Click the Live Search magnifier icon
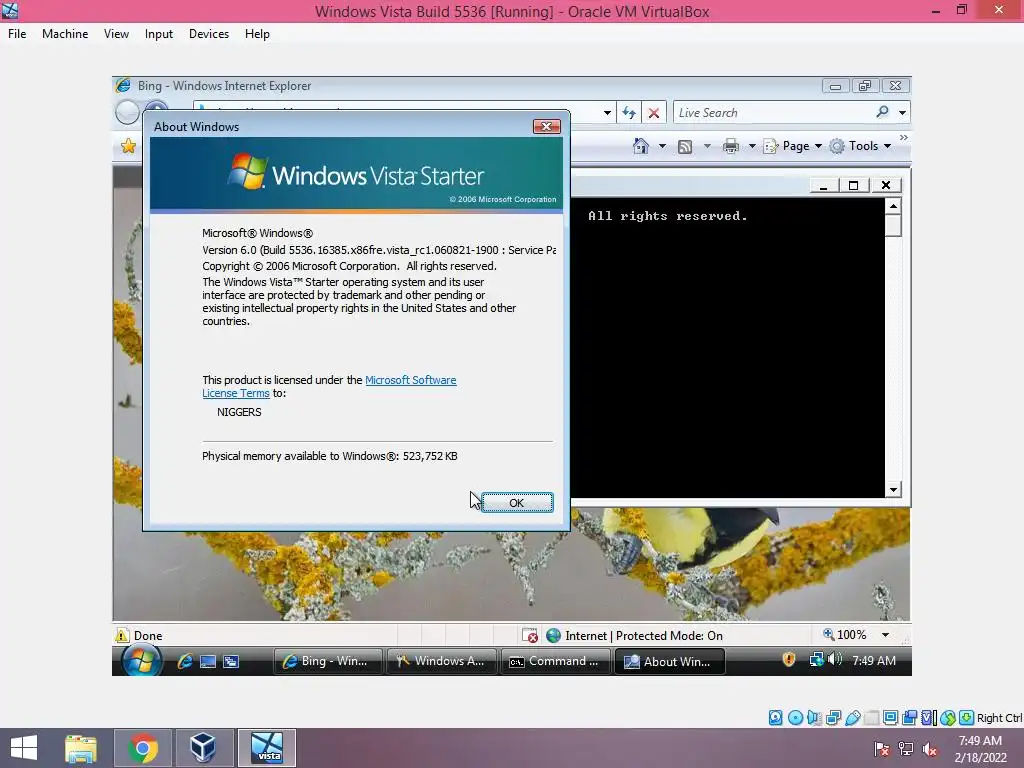 [x=882, y=112]
